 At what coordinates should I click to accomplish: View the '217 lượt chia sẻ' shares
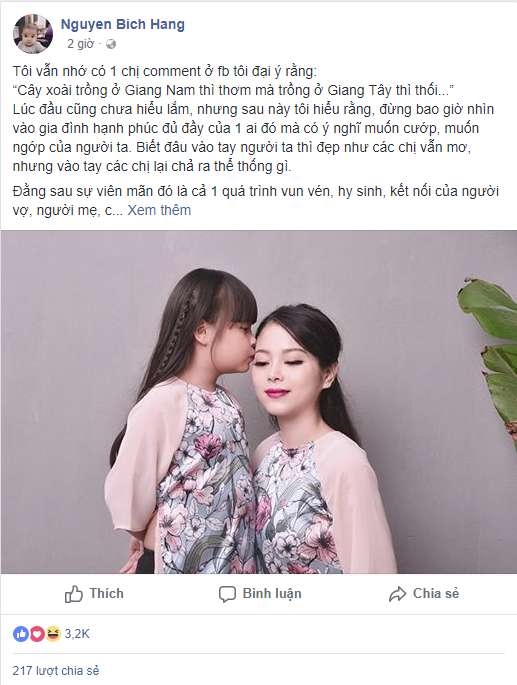56,671
